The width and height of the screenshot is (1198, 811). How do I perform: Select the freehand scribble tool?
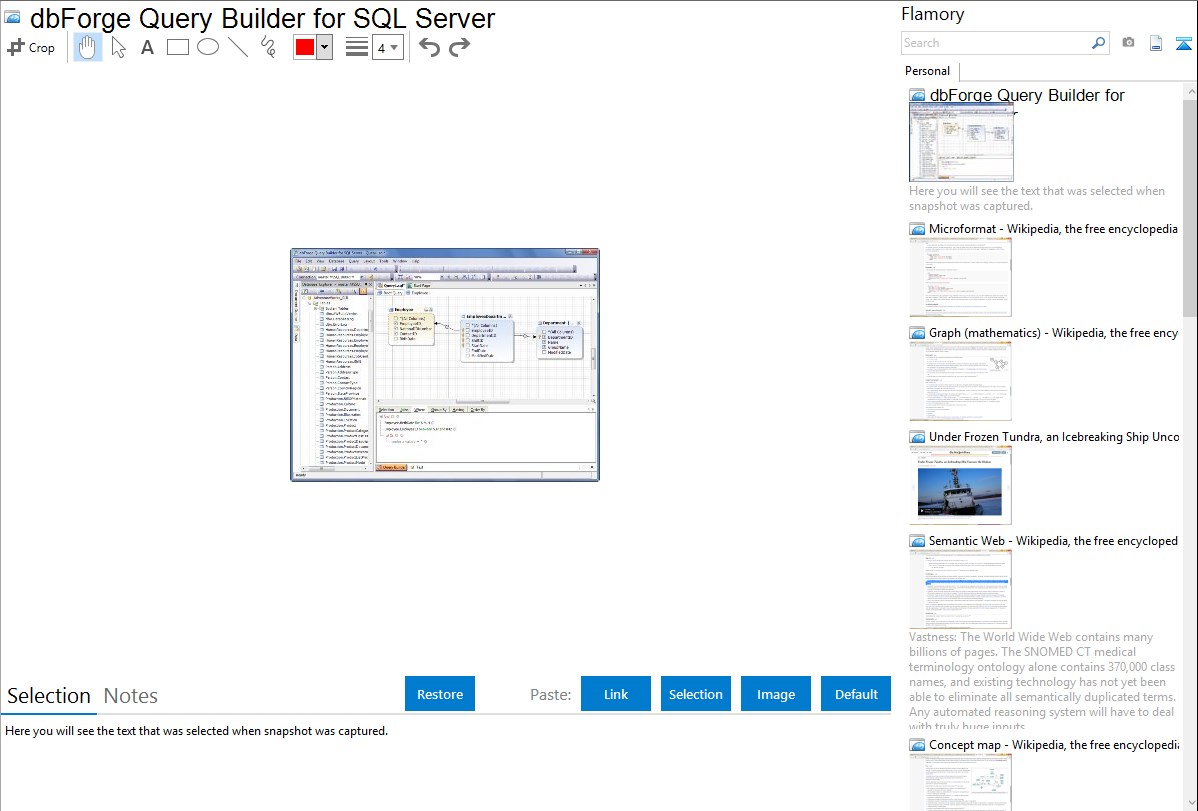click(268, 47)
